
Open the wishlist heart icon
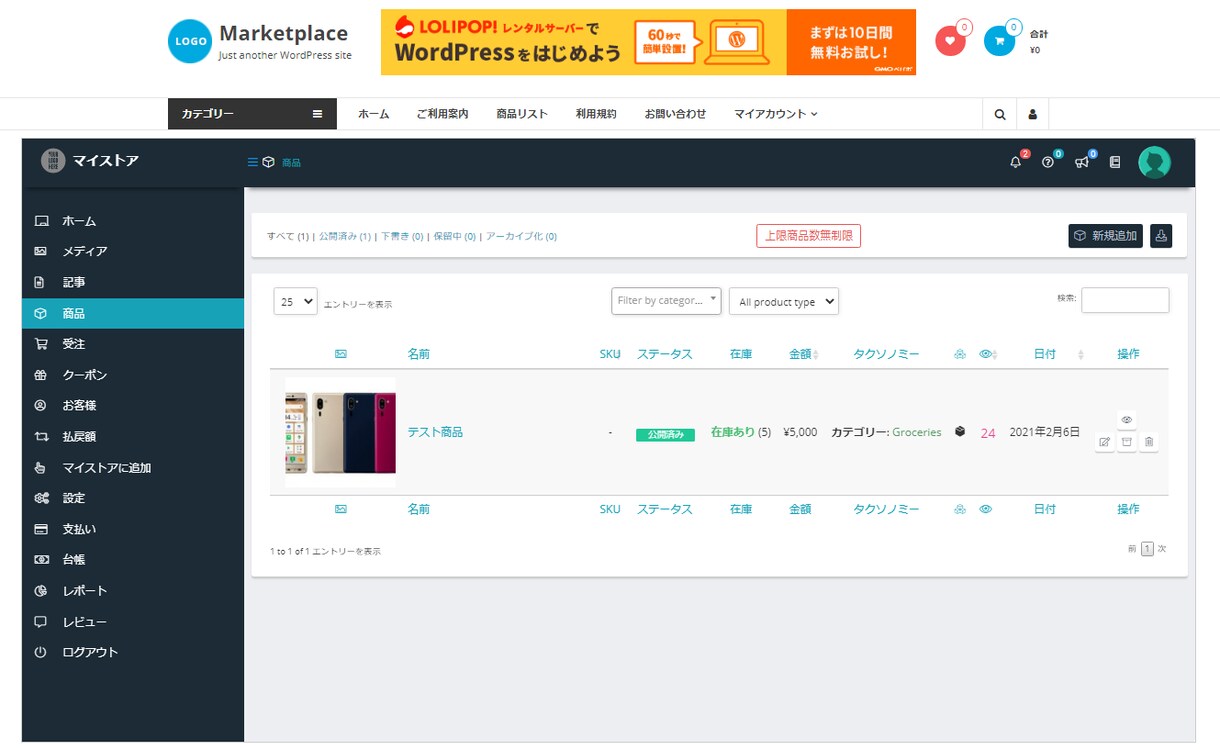[950, 41]
